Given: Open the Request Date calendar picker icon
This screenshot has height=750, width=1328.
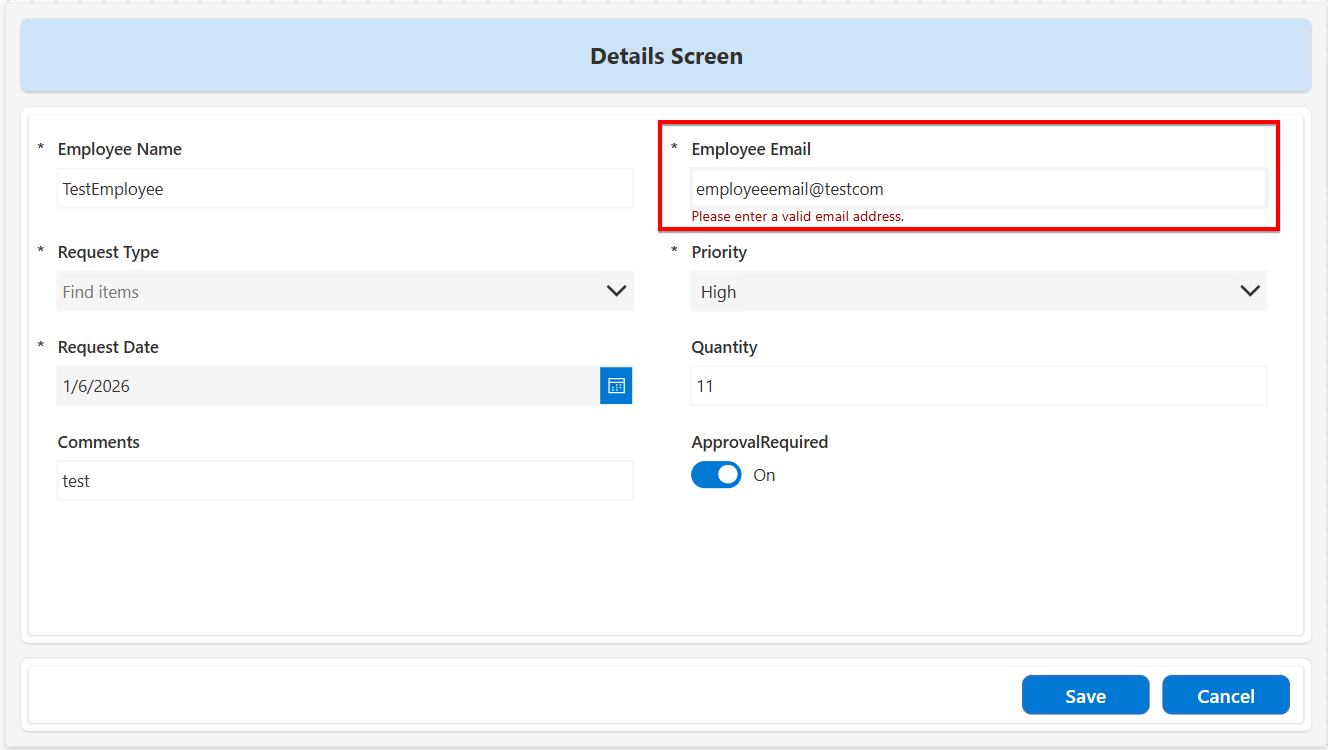Looking at the screenshot, I should pos(616,386).
